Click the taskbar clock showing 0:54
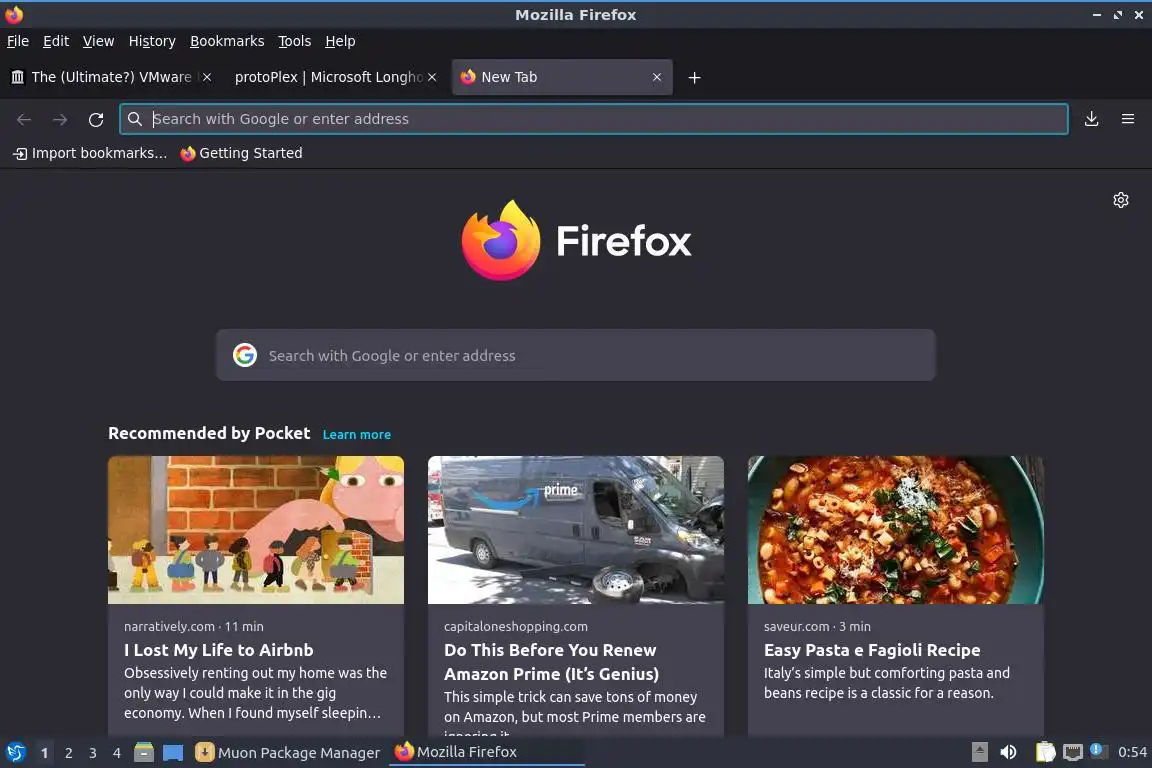This screenshot has height=768, width=1152. [x=1132, y=752]
